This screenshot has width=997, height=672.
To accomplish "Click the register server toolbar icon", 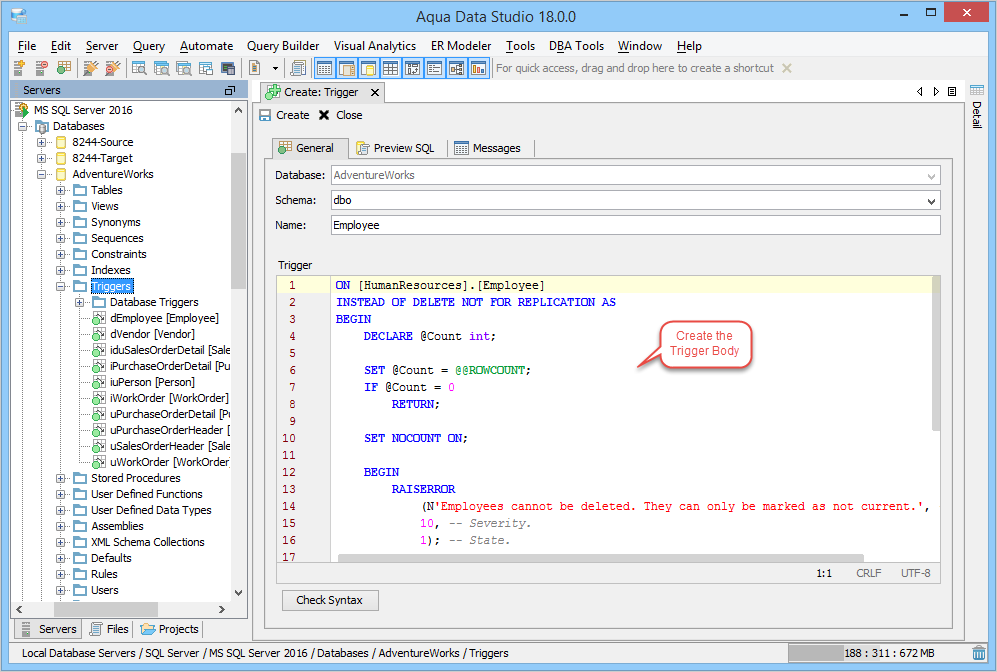I will (x=19, y=68).
